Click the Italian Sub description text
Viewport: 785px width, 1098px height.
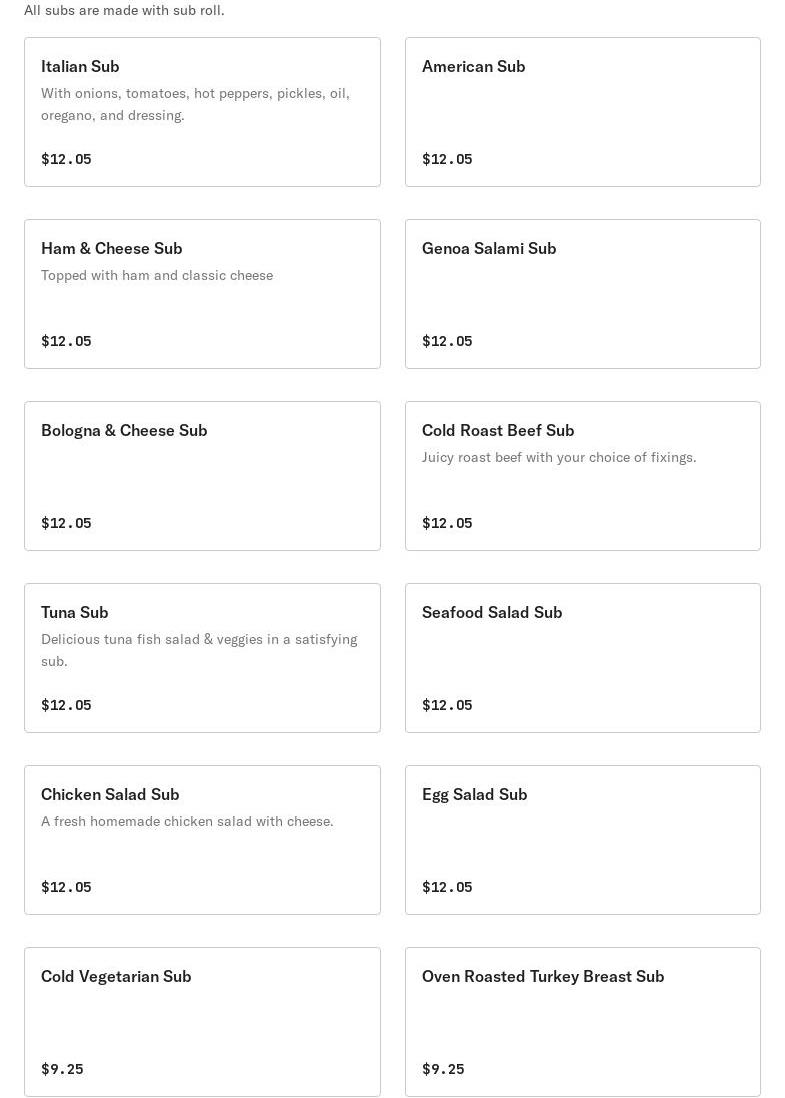[x=195, y=104]
